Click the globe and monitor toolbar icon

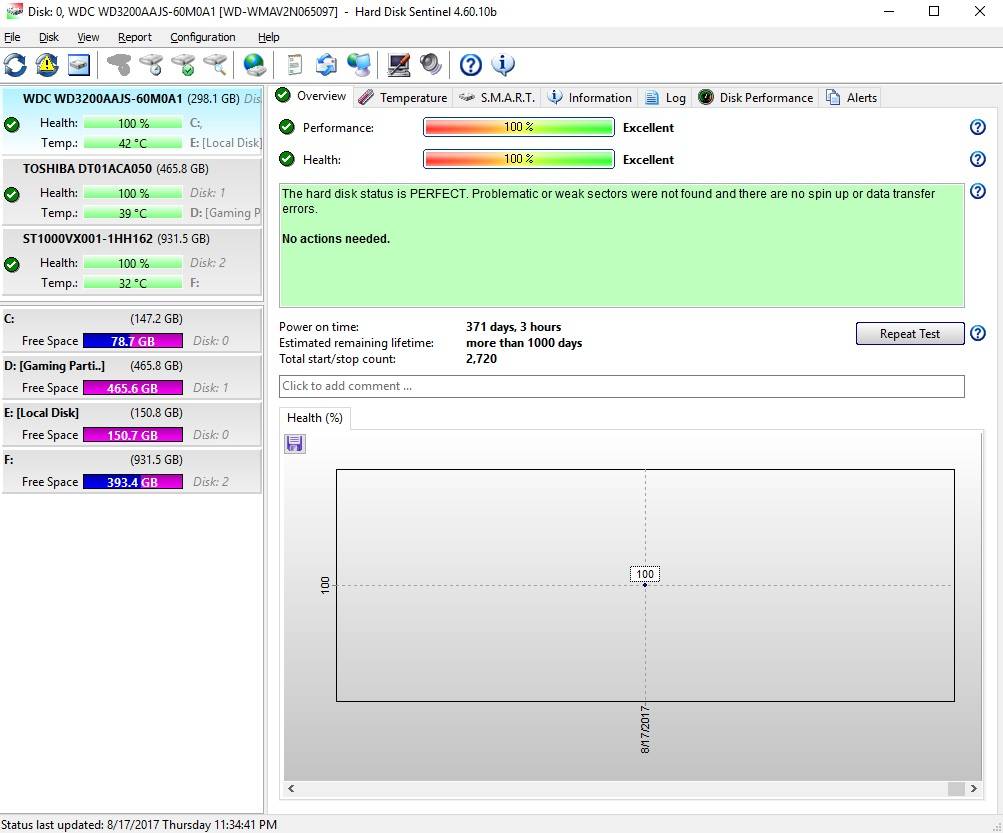coord(359,65)
